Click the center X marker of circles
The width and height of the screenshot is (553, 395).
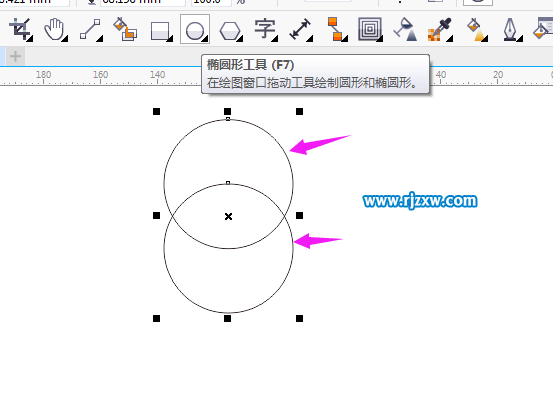pyautogui.click(x=229, y=216)
